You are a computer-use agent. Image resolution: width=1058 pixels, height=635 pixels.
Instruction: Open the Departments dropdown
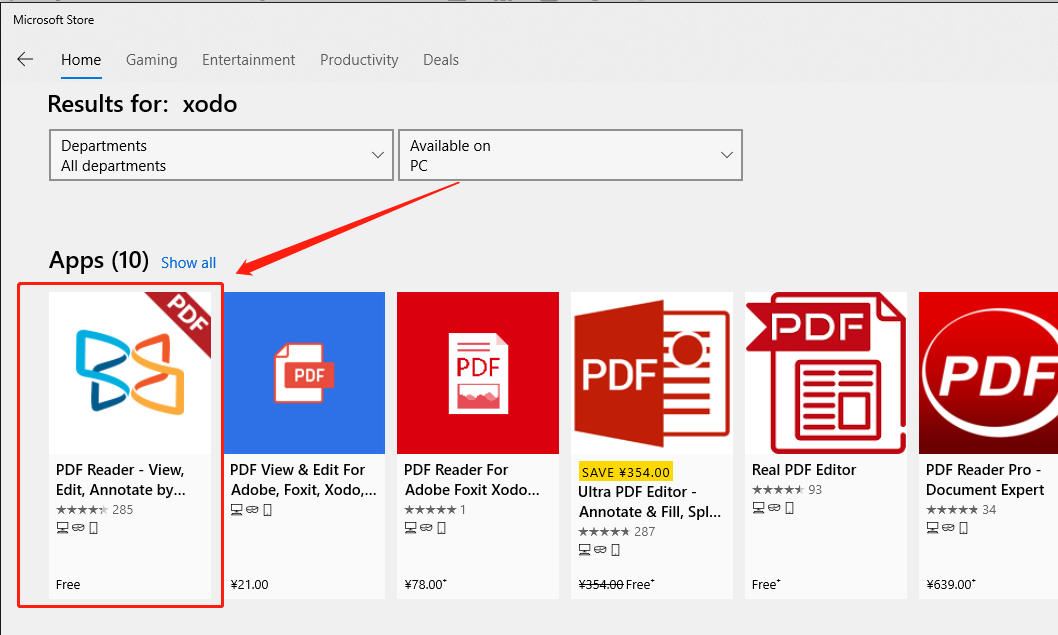coord(221,155)
